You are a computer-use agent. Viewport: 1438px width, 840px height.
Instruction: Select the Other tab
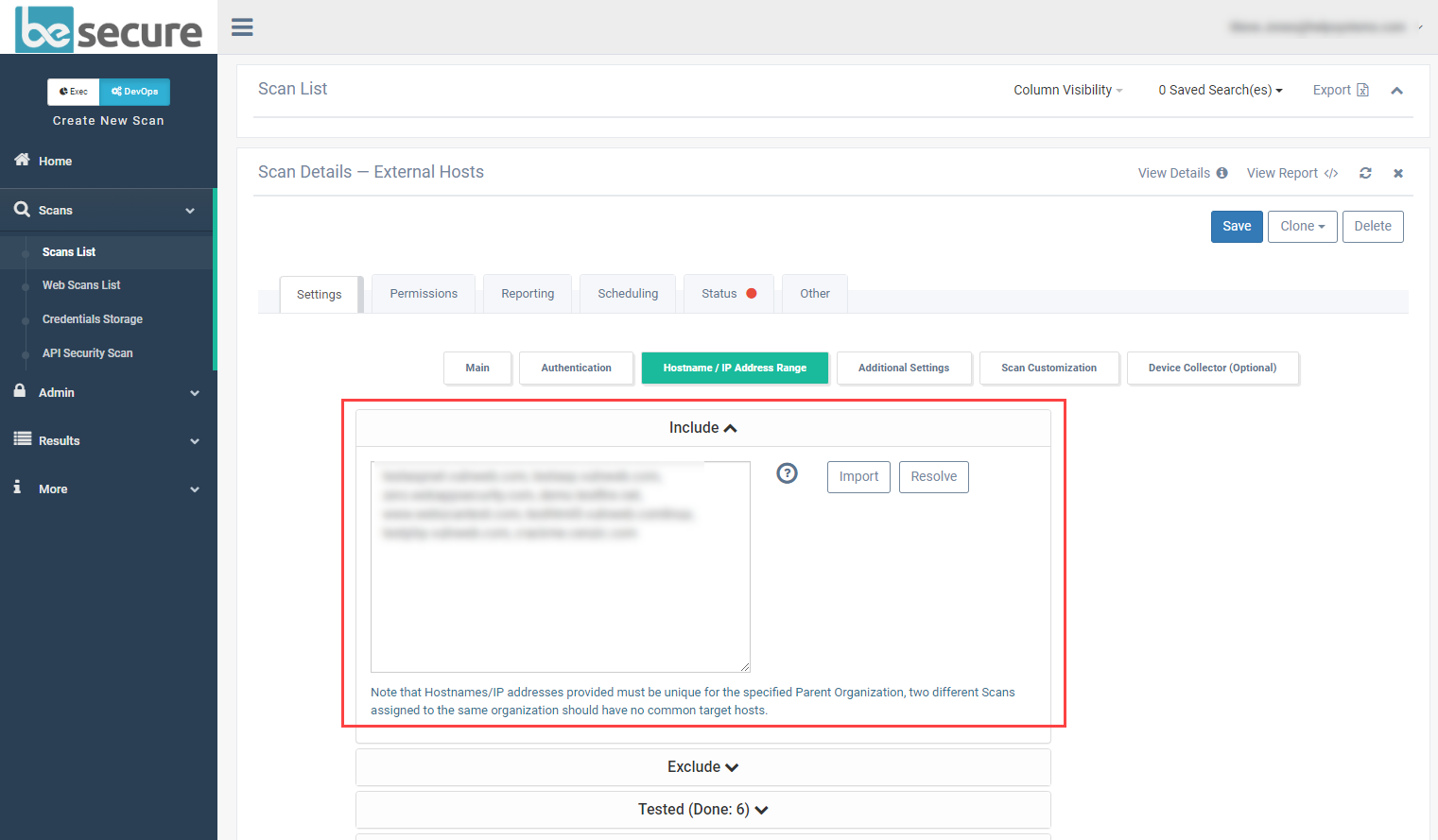(815, 294)
